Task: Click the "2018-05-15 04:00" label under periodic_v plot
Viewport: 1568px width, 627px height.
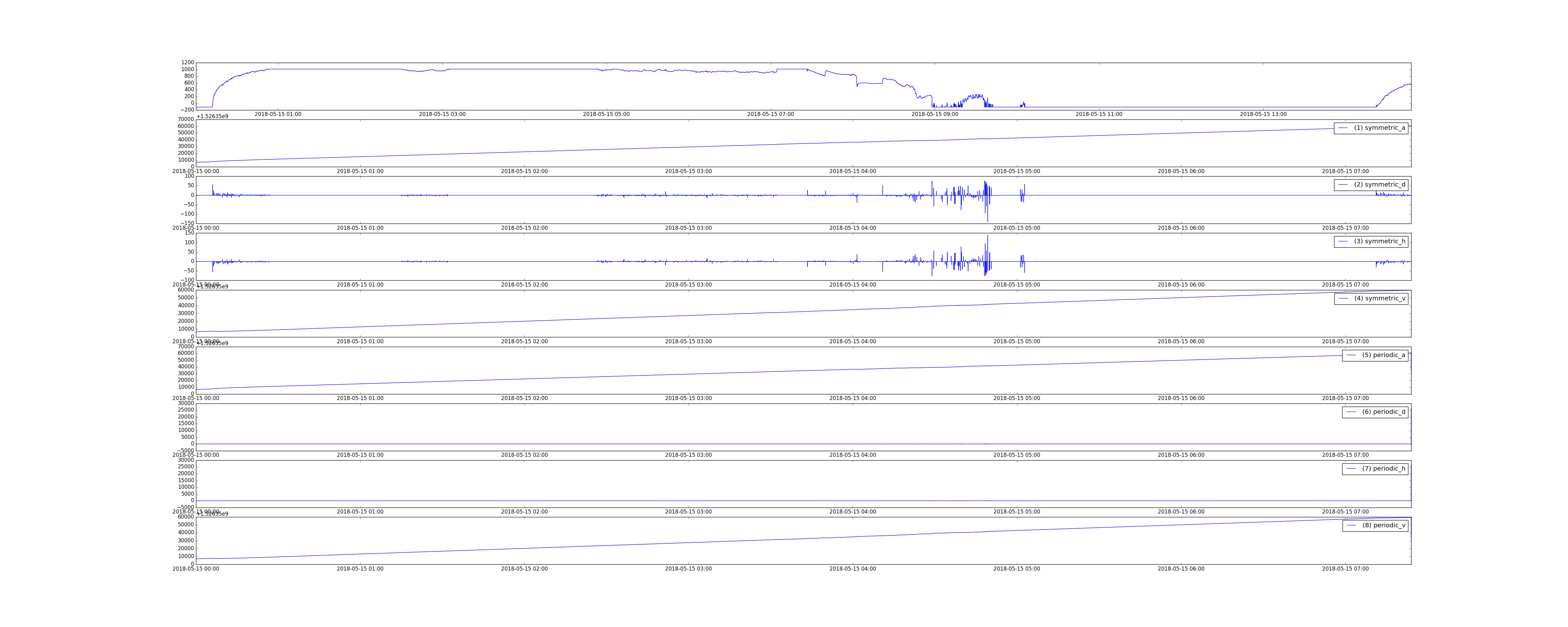Action: 853,569
